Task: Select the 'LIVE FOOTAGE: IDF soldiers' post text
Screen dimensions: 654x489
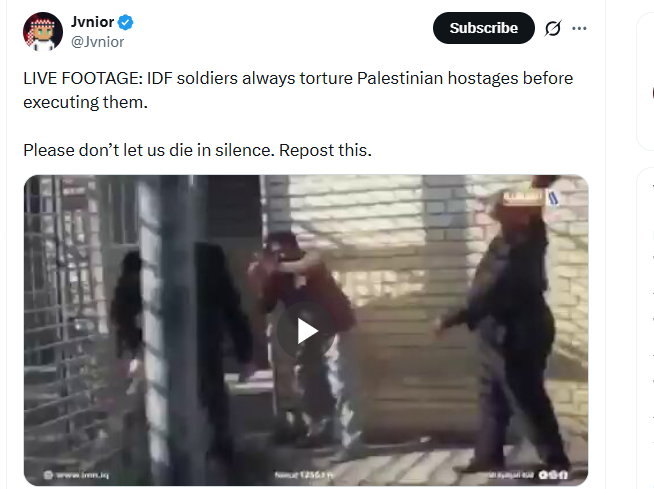Action: [x=298, y=90]
